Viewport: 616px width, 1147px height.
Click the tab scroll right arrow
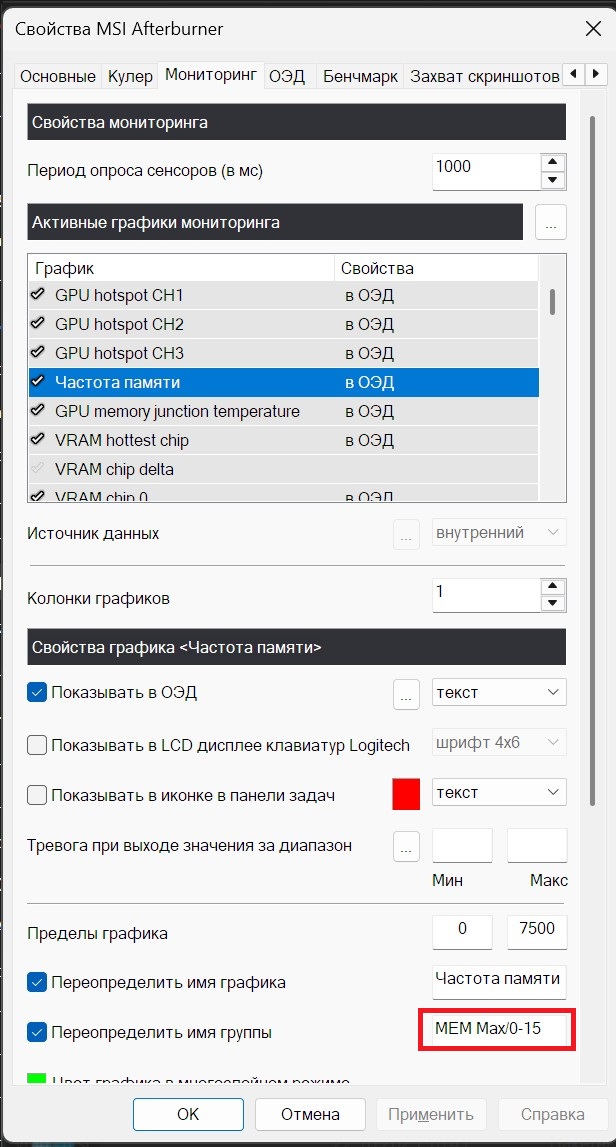[597, 74]
